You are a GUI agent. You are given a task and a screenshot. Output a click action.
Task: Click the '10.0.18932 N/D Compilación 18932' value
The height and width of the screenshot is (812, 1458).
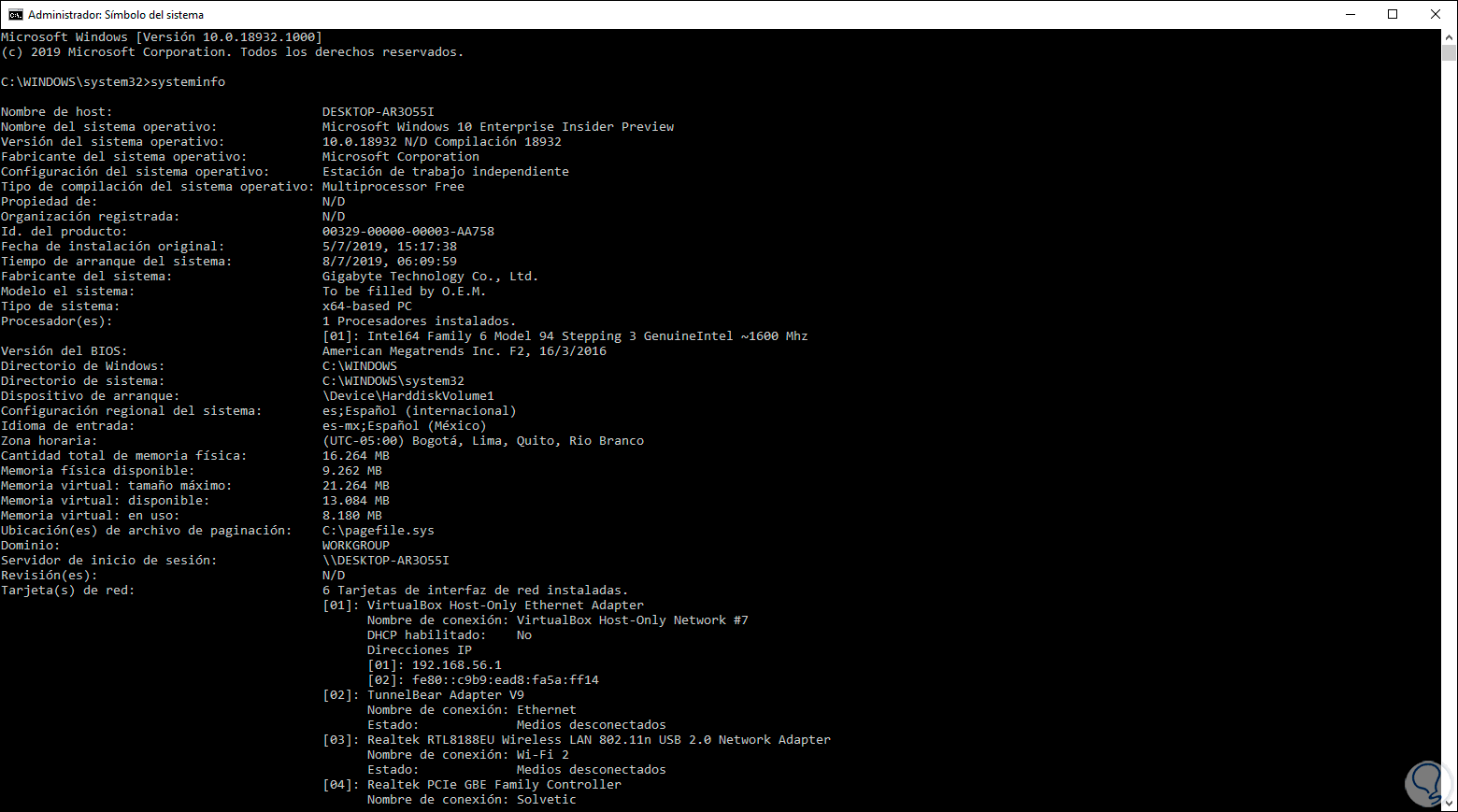click(x=442, y=142)
